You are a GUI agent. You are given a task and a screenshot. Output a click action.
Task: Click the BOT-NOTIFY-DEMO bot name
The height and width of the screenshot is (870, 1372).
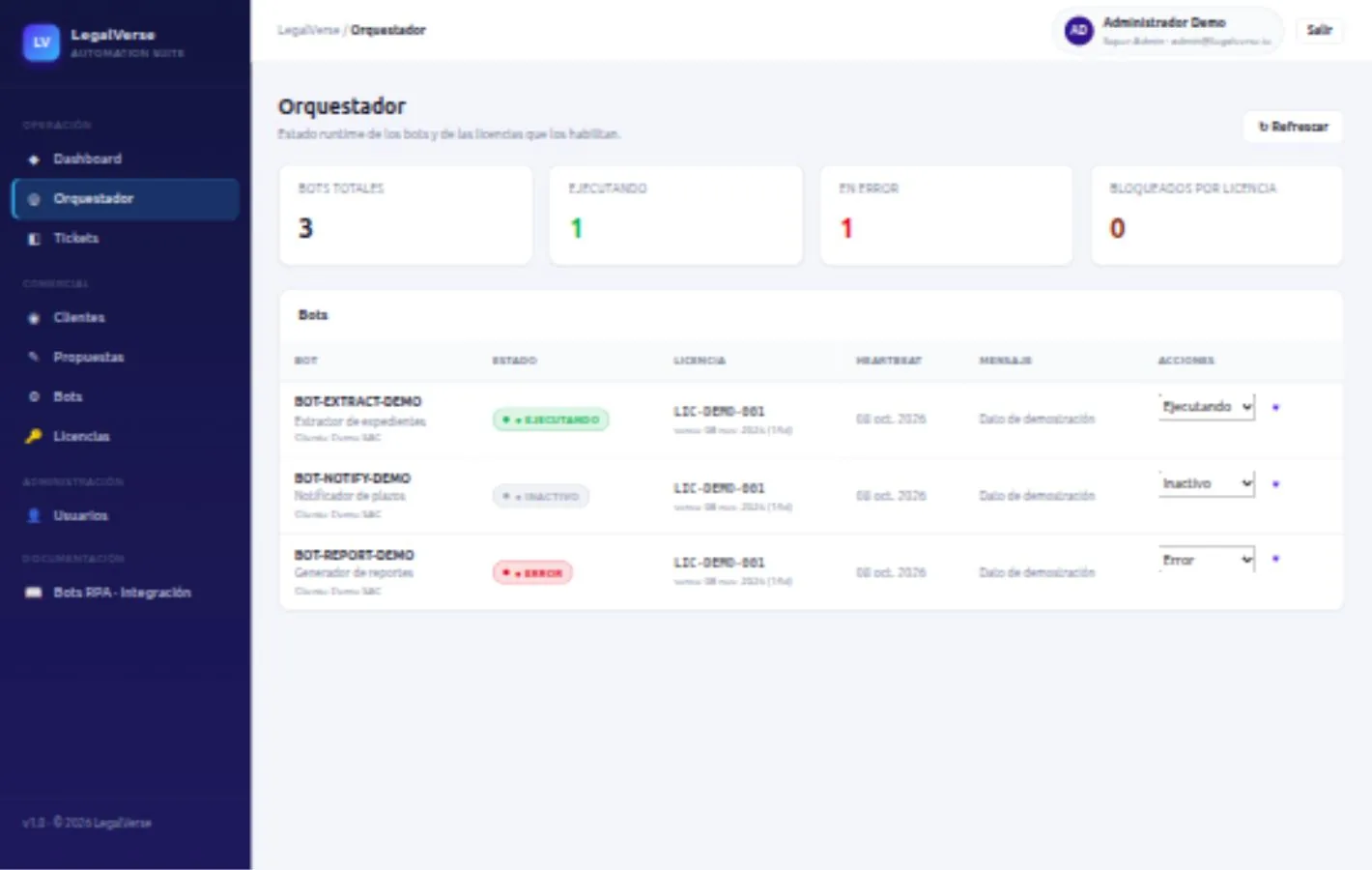point(353,478)
